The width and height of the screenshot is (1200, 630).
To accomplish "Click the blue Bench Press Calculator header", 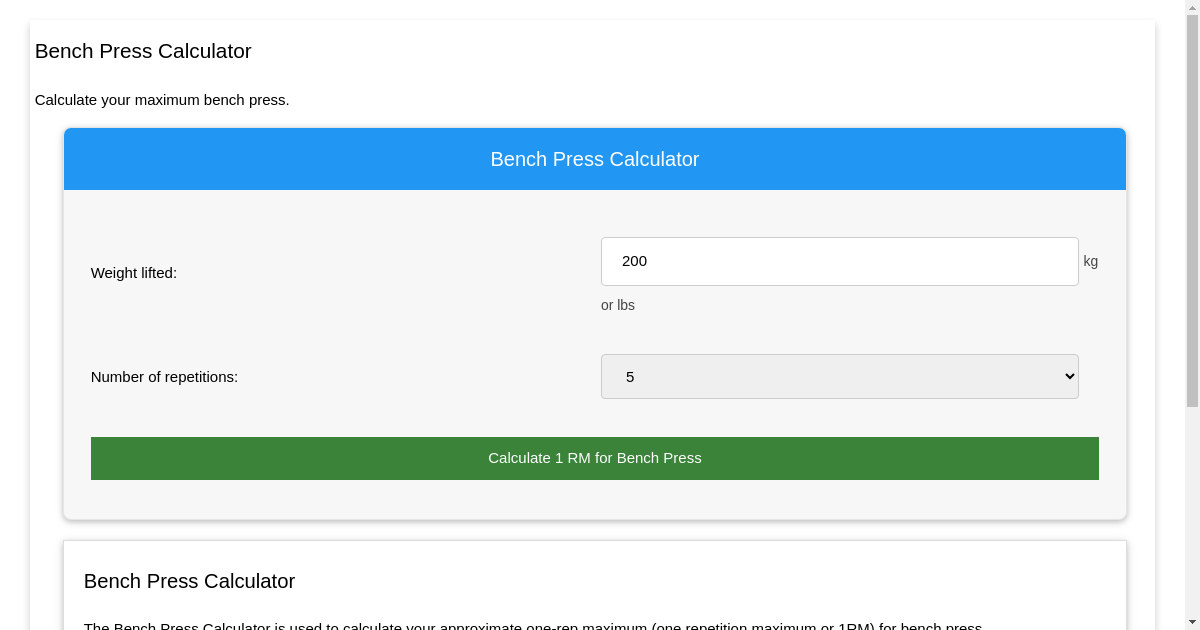I will pos(594,158).
